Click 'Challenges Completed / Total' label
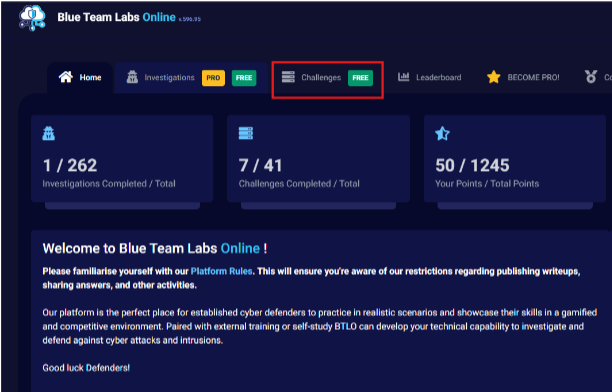 299,184
